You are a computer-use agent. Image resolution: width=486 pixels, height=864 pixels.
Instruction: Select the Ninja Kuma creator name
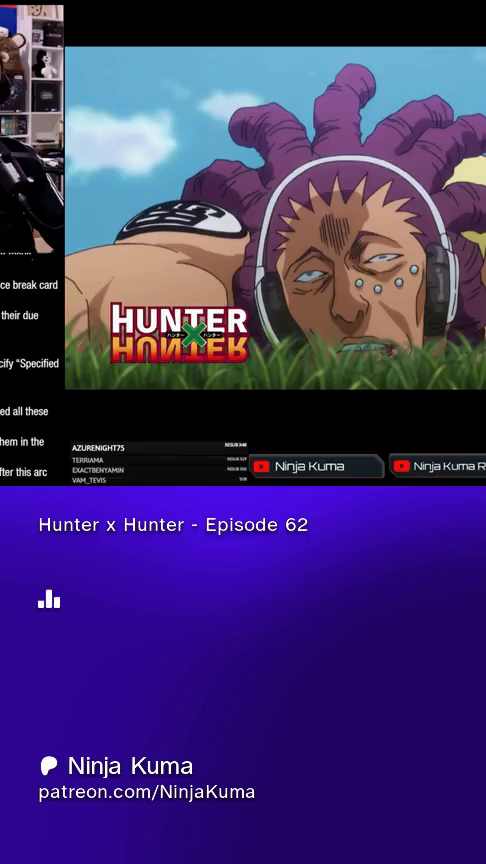130,766
